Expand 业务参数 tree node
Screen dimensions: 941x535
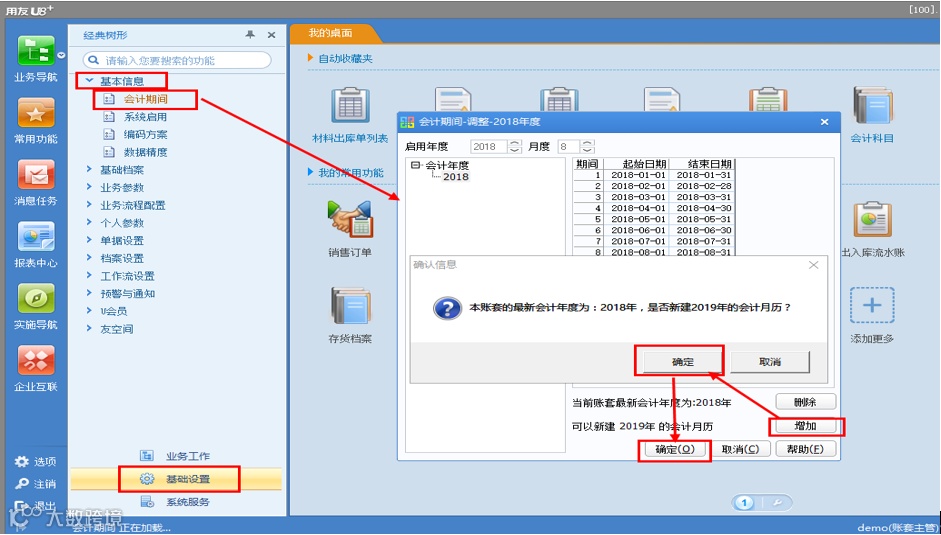click(x=89, y=187)
